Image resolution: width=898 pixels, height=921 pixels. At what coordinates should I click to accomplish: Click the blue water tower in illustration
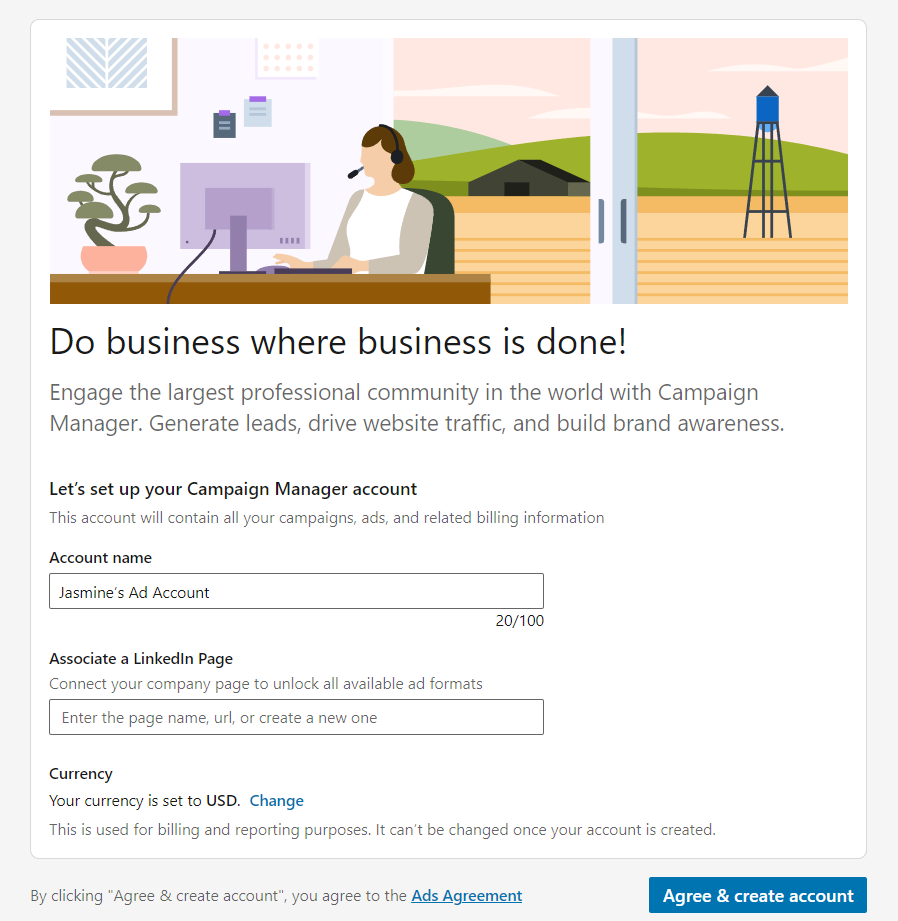[x=767, y=162]
